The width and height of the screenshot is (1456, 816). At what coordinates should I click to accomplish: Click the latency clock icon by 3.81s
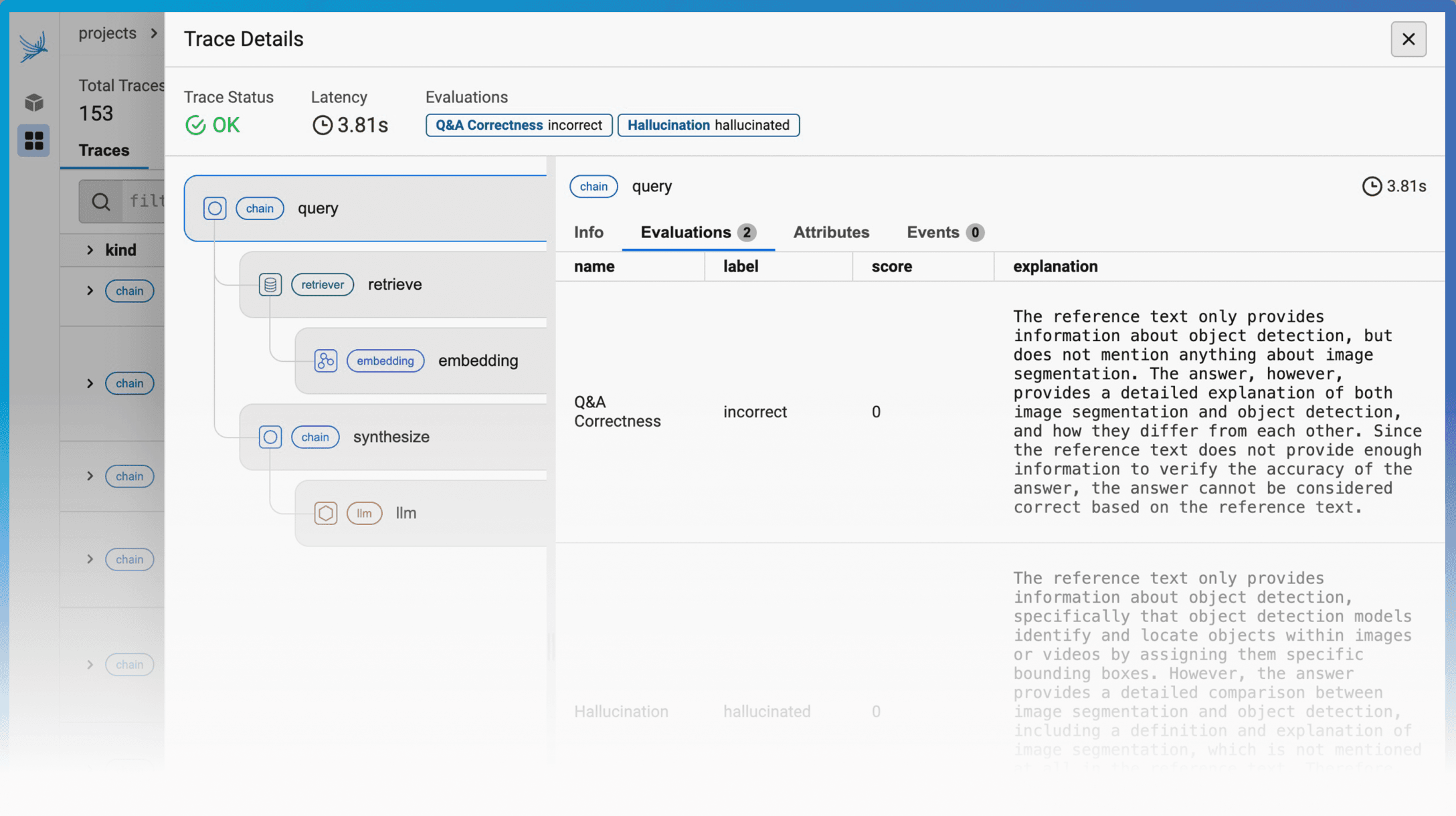323,125
